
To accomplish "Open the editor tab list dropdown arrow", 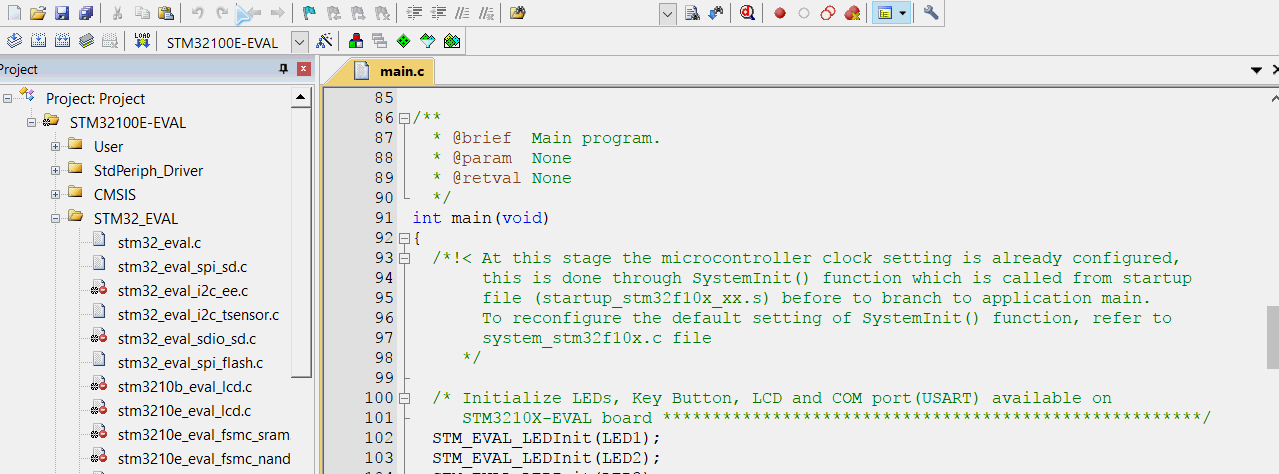I will click(x=1256, y=70).
